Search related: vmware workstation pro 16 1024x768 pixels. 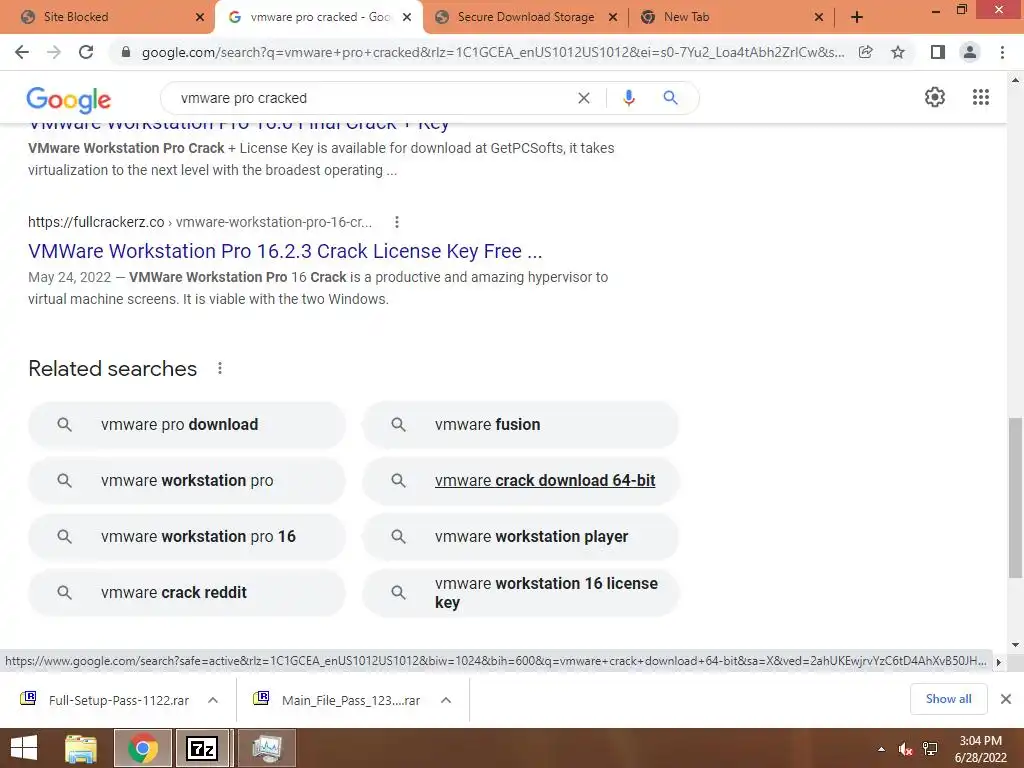tap(187, 537)
